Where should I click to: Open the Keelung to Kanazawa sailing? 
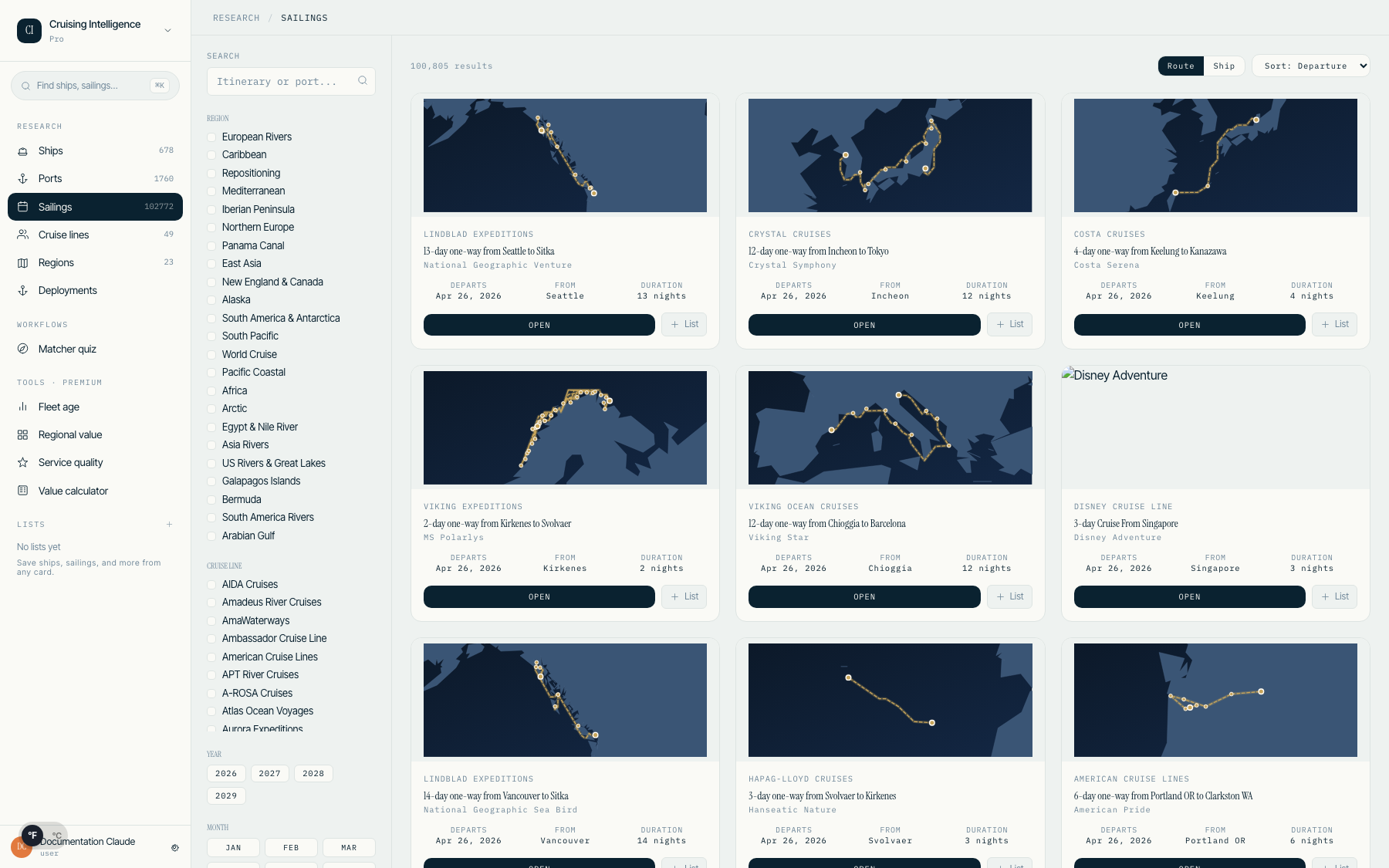click(1189, 325)
